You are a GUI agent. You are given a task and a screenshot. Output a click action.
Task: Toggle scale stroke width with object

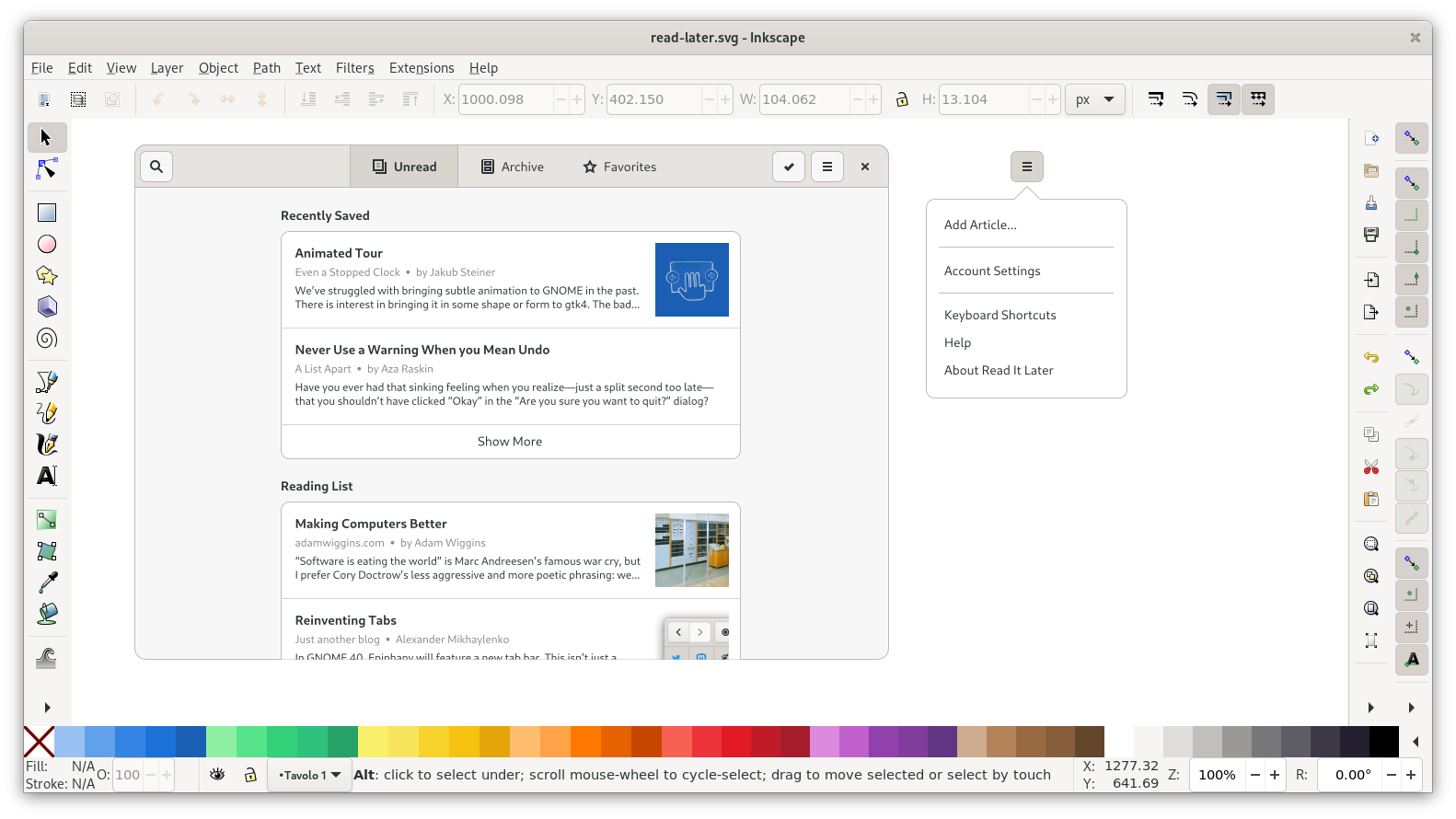point(1156,99)
